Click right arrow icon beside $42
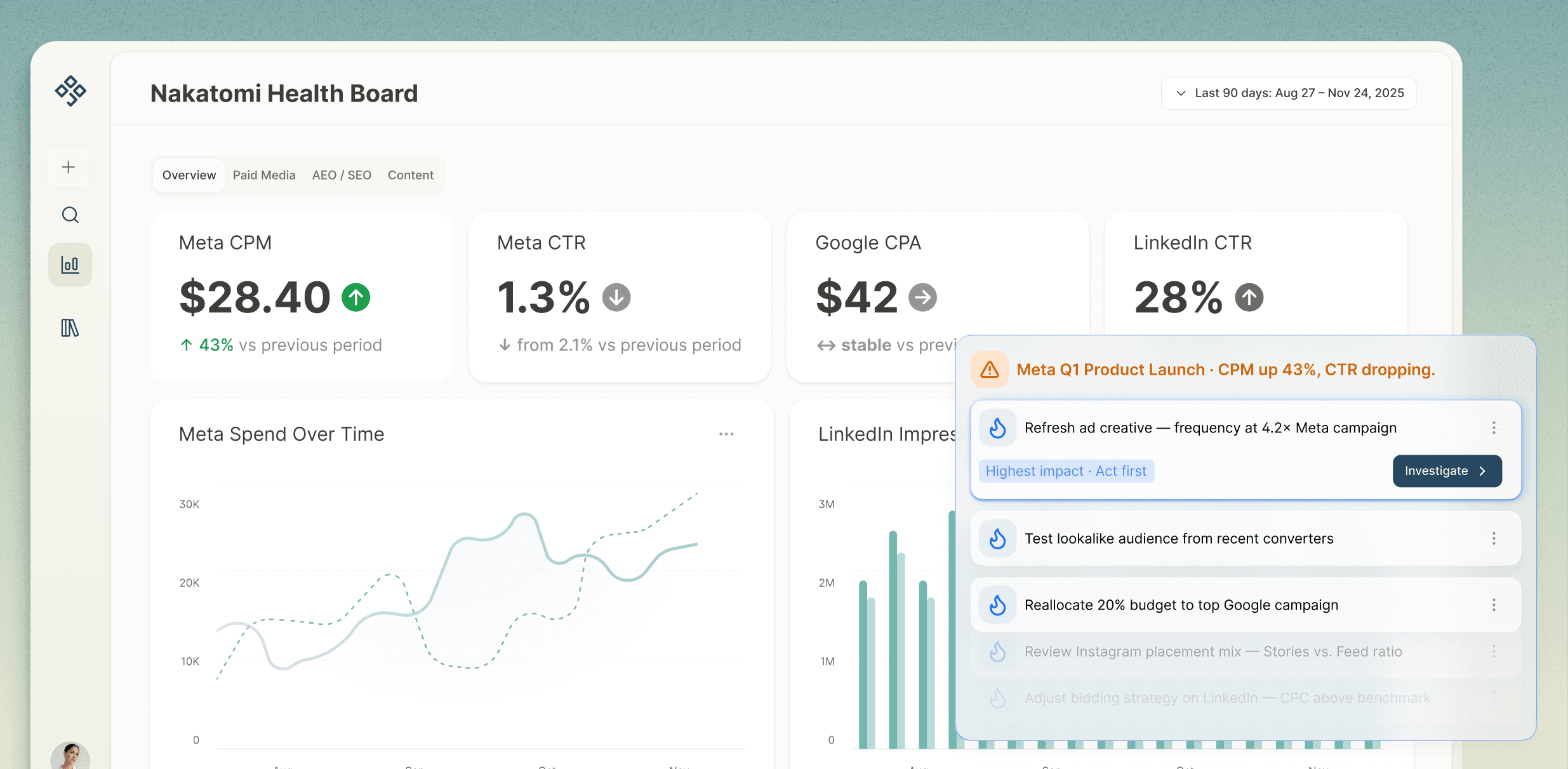 pos(922,297)
